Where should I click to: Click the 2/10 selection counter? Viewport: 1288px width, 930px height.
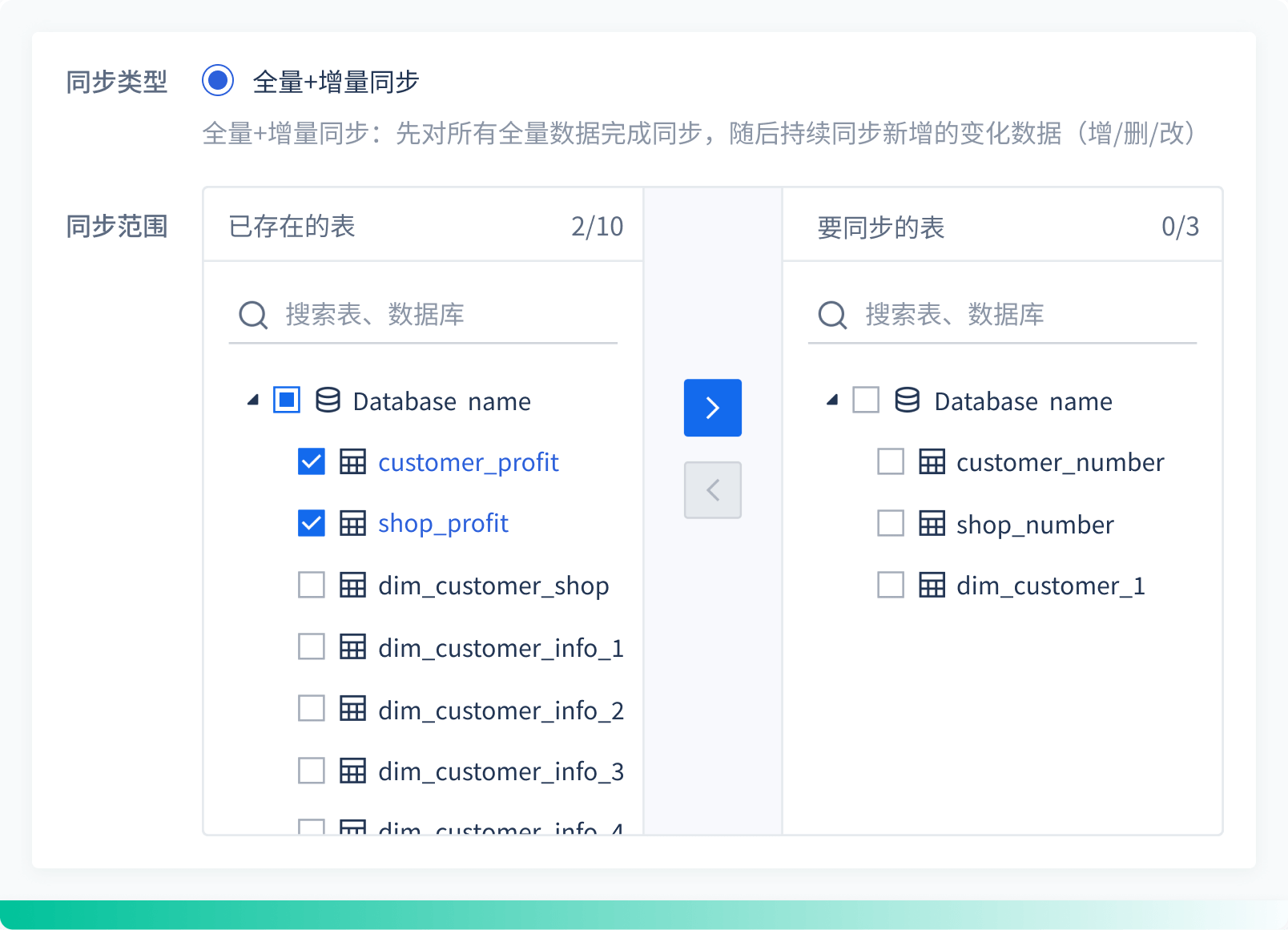pos(598,227)
